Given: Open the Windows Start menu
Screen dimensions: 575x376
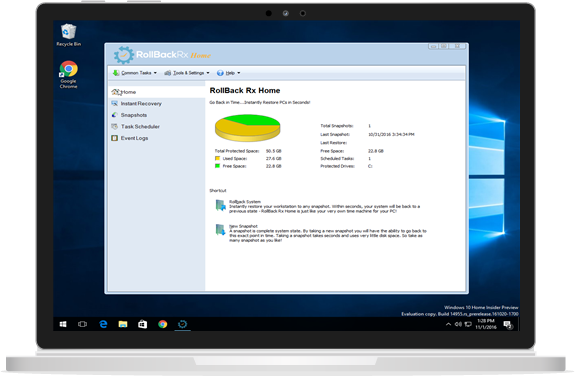Looking at the screenshot, I should pos(63,324).
